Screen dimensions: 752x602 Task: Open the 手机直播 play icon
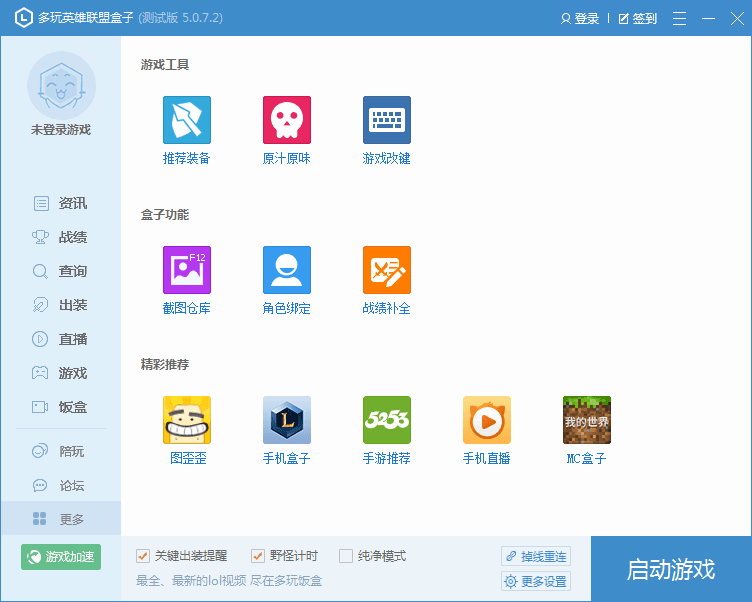(486, 420)
